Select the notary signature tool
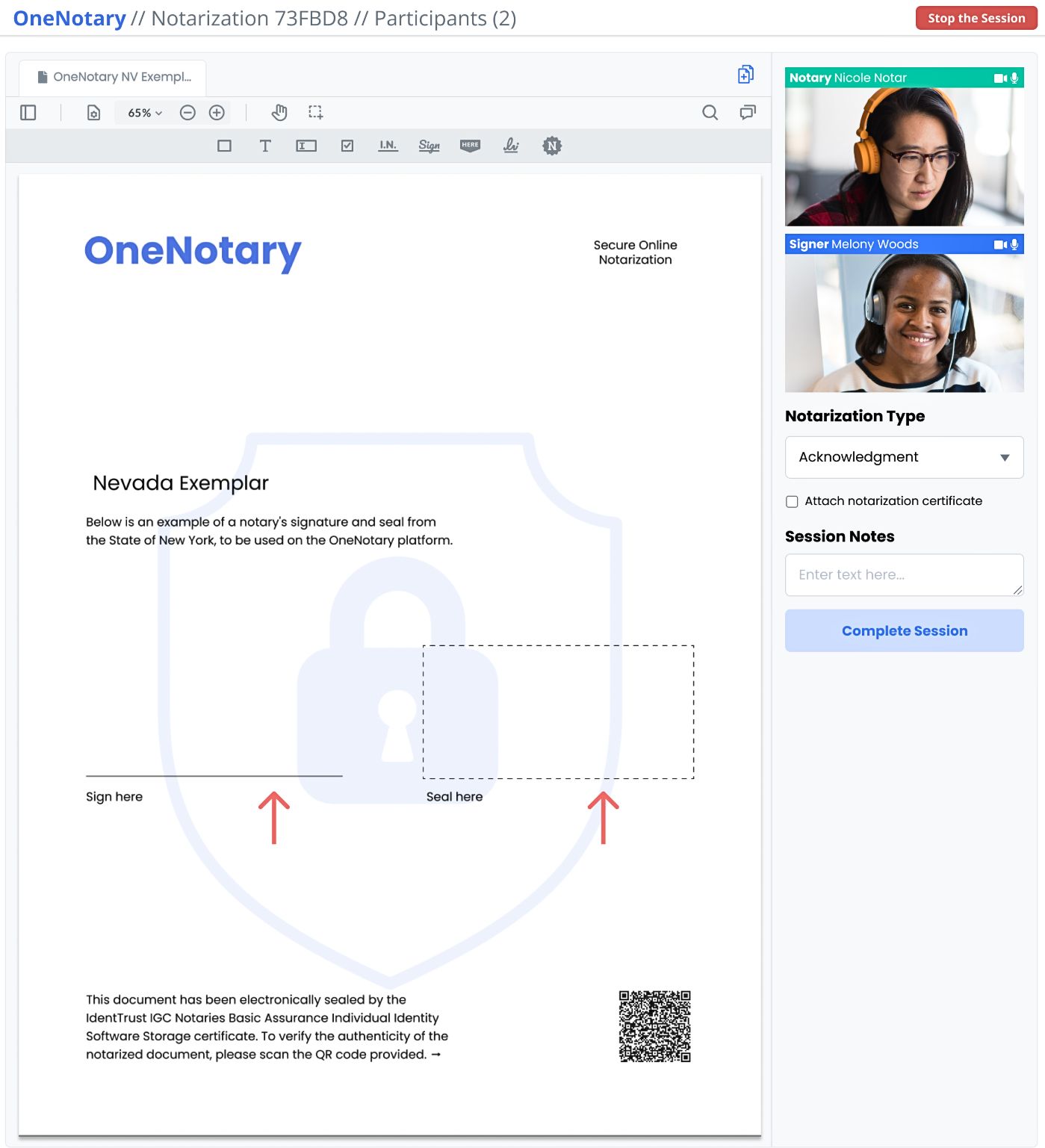Image resolution: width=1045 pixels, height=1148 pixels. (511, 146)
